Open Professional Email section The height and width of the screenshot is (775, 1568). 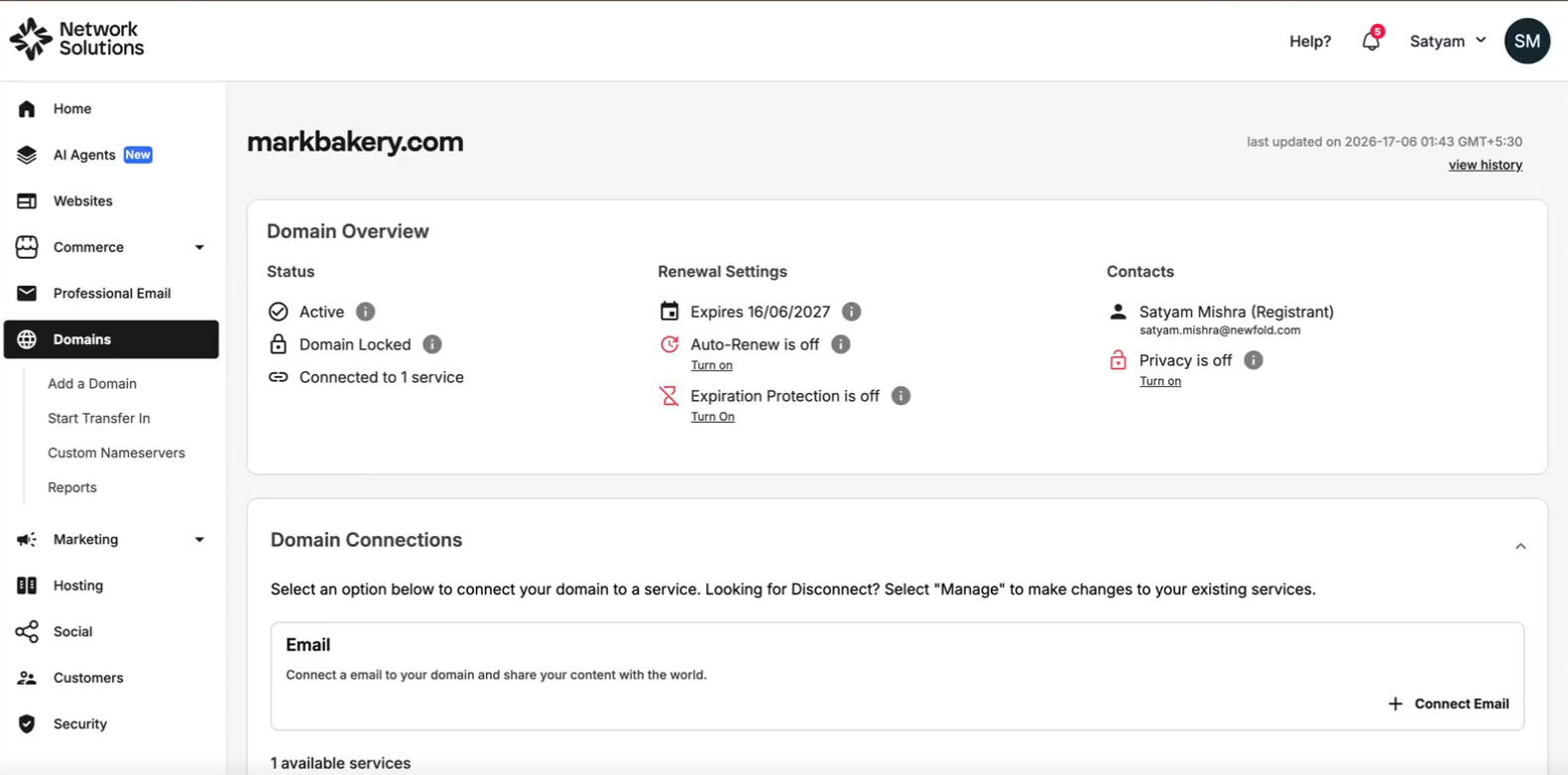tap(111, 293)
